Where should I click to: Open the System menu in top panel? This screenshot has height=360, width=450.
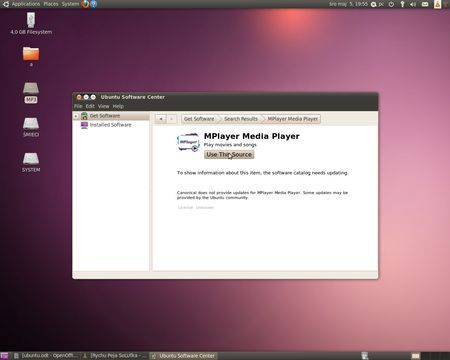pyautogui.click(x=70, y=4)
